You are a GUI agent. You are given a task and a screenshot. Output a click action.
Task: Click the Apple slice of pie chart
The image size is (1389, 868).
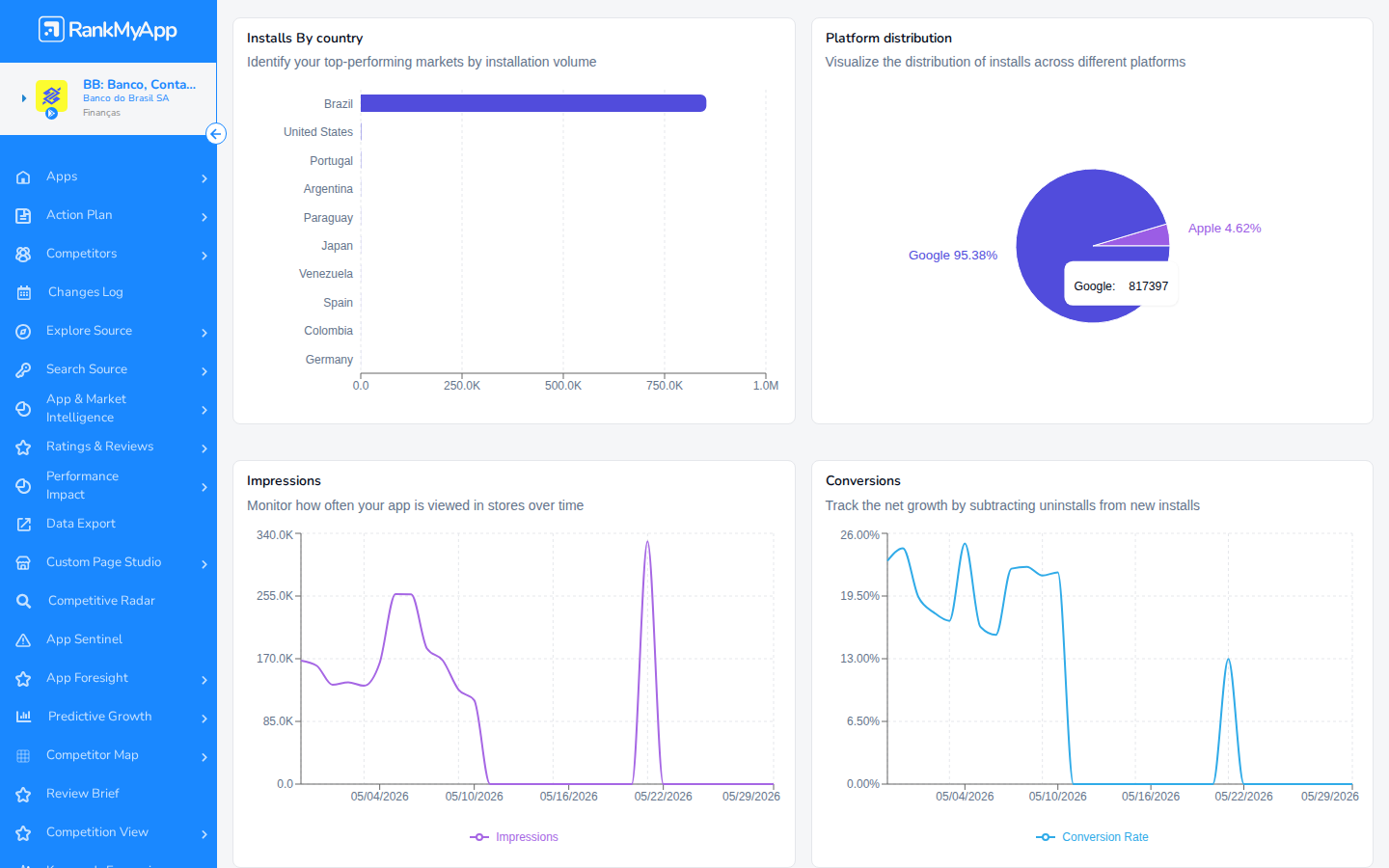click(x=1148, y=237)
